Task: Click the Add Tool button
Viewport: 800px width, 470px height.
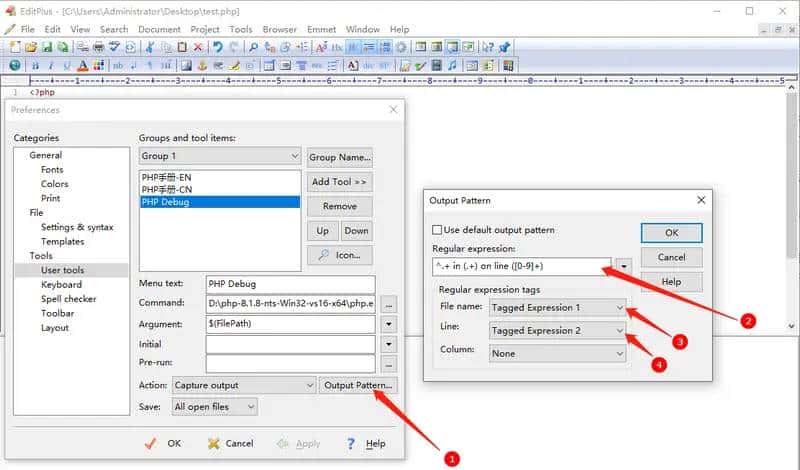Action: pos(339,182)
